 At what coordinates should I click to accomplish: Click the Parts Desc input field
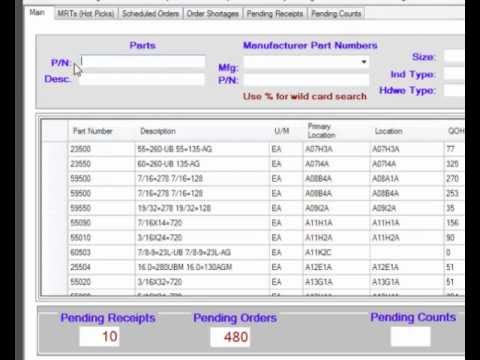(142, 79)
